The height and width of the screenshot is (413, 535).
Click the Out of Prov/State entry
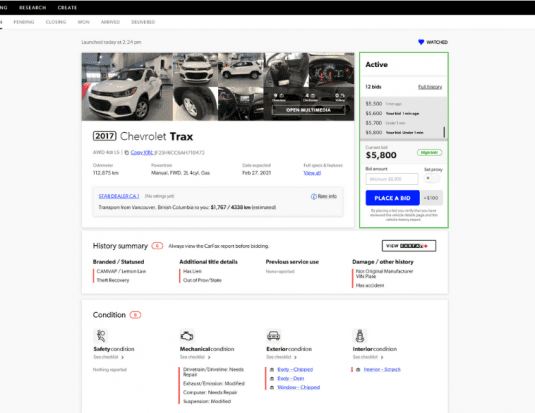coord(202,280)
